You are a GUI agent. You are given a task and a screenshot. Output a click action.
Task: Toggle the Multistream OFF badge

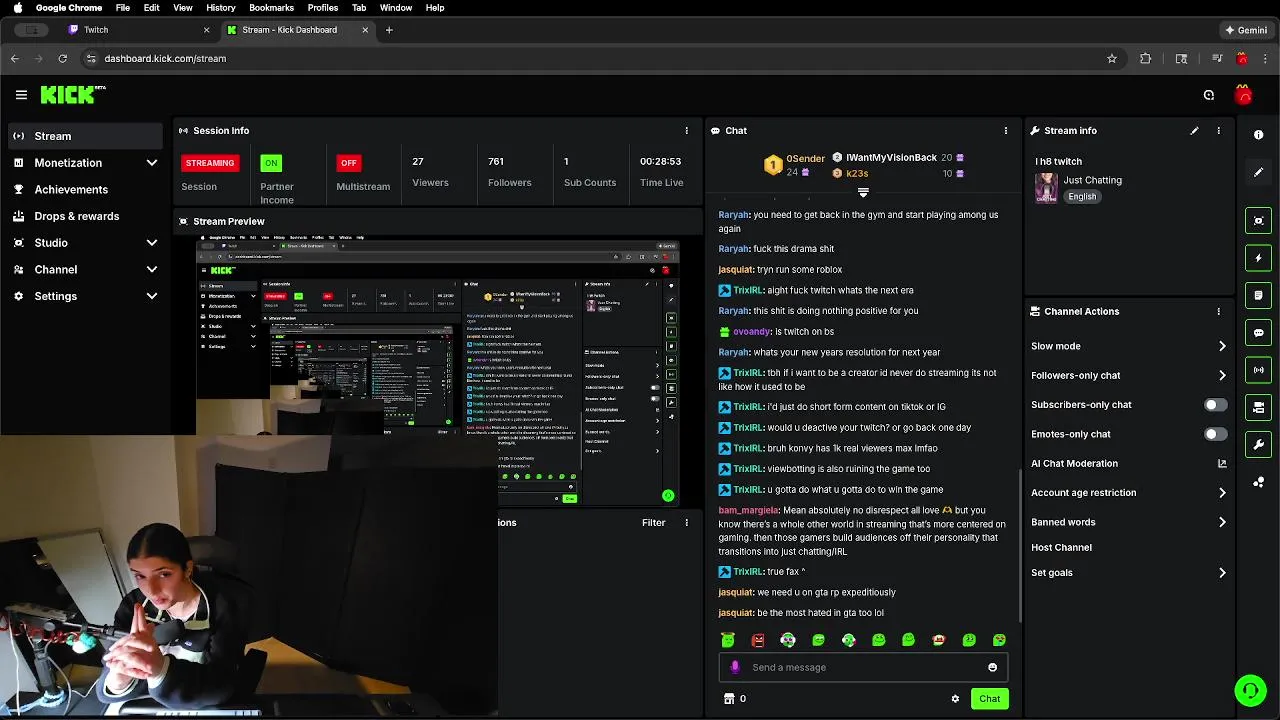348,163
